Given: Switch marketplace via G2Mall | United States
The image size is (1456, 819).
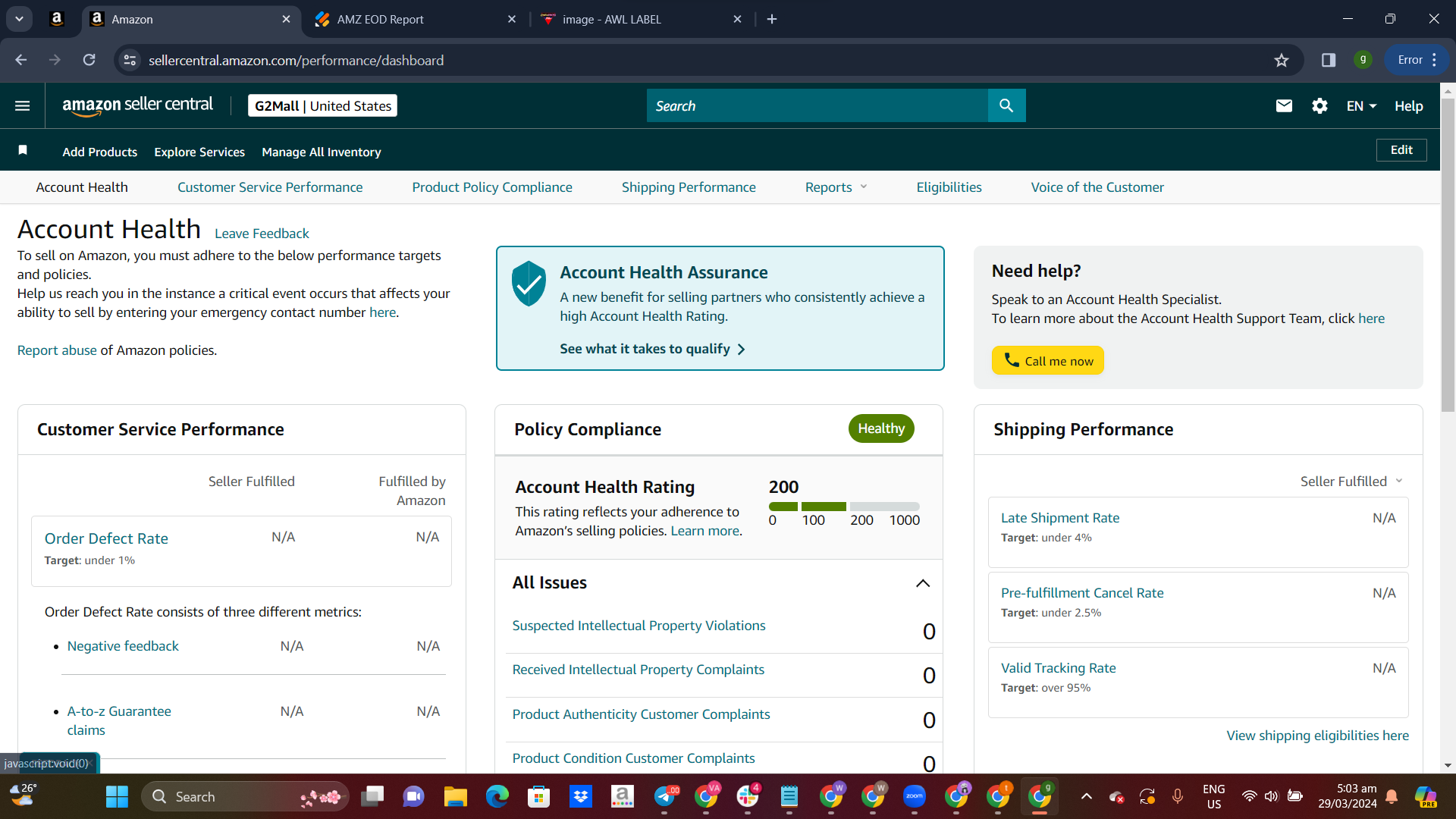Looking at the screenshot, I should tap(322, 106).
